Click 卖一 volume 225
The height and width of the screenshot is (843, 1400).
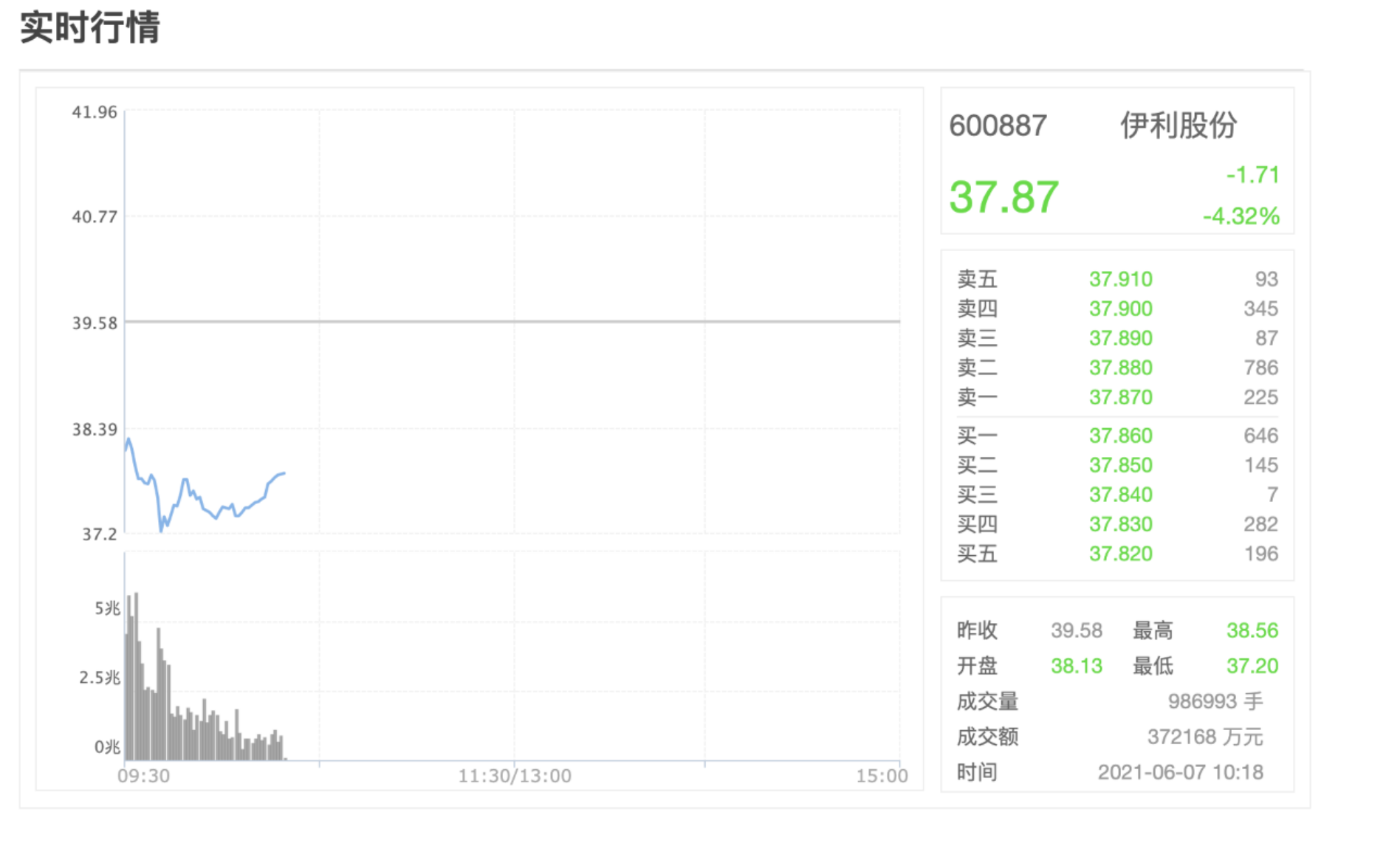click(1260, 397)
